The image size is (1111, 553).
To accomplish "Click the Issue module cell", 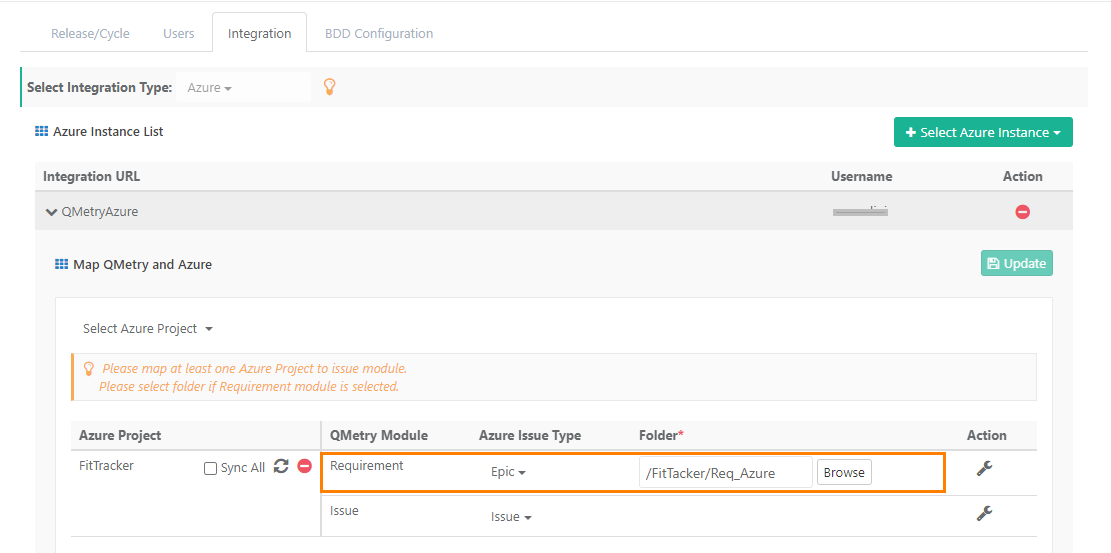I will click(x=344, y=510).
